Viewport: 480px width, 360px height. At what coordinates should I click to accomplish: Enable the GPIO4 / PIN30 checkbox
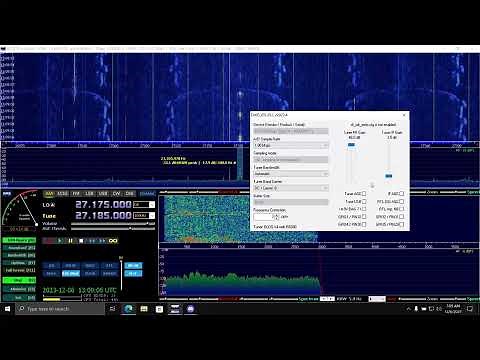coord(364,224)
